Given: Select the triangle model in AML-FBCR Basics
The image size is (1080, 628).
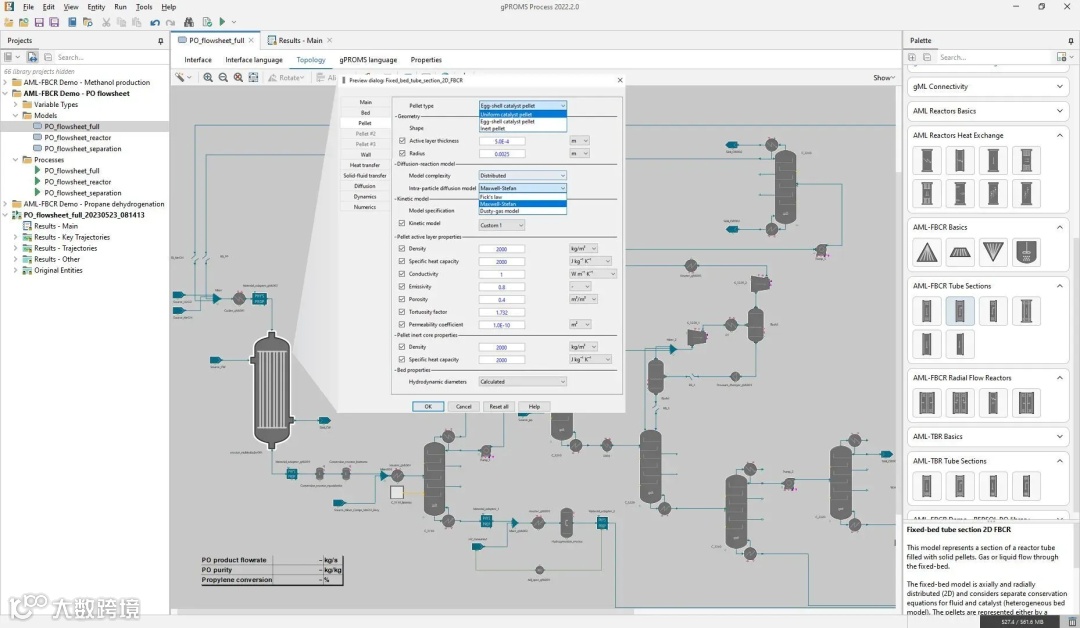Looking at the screenshot, I should (927, 253).
